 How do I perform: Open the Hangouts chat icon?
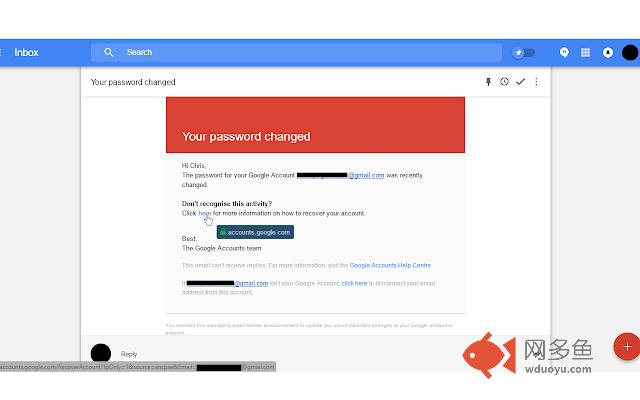pyautogui.click(x=565, y=52)
